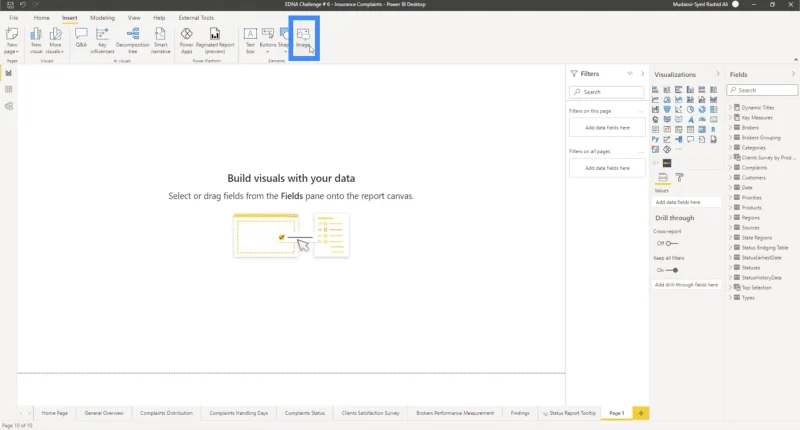The height and width of the screenshot is (430, 800).
Task: Click the Image button in the ribbon
Action: coord(303,38)
